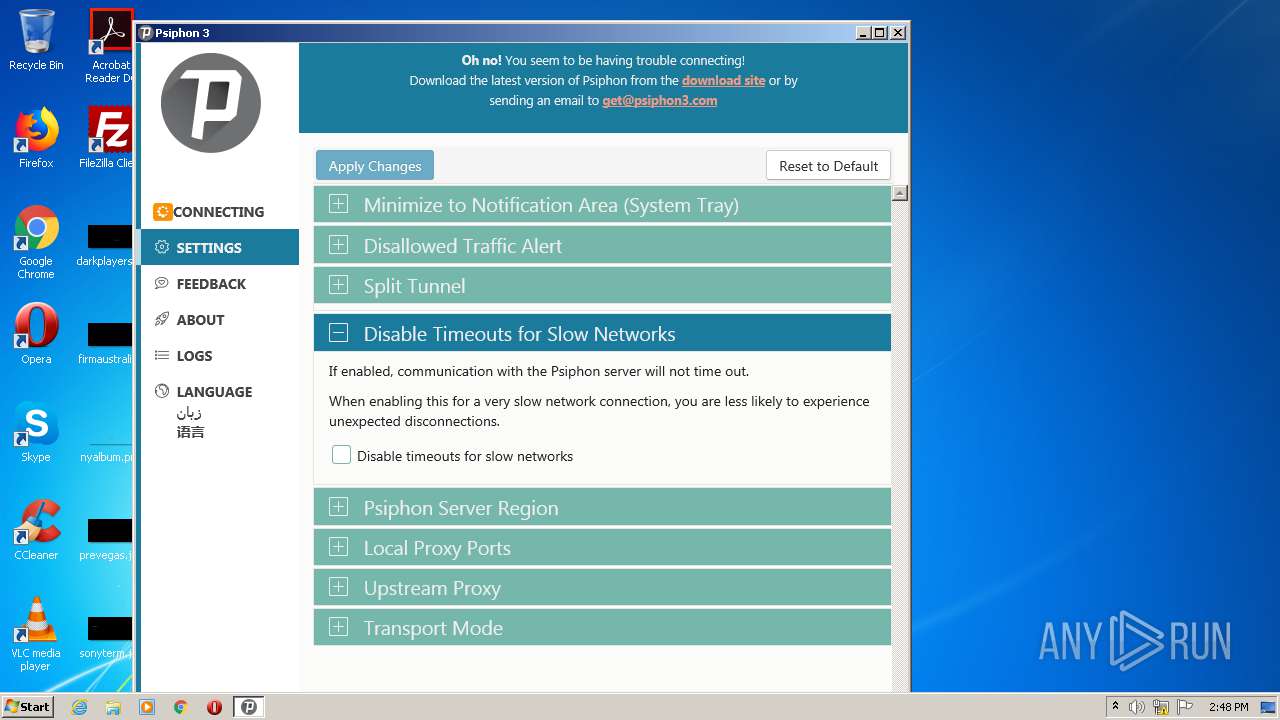Viewport: 1280px width, 720px height.
Task: Open the Acrobat Reader desktop shortcut
Action: click(110, 45)
